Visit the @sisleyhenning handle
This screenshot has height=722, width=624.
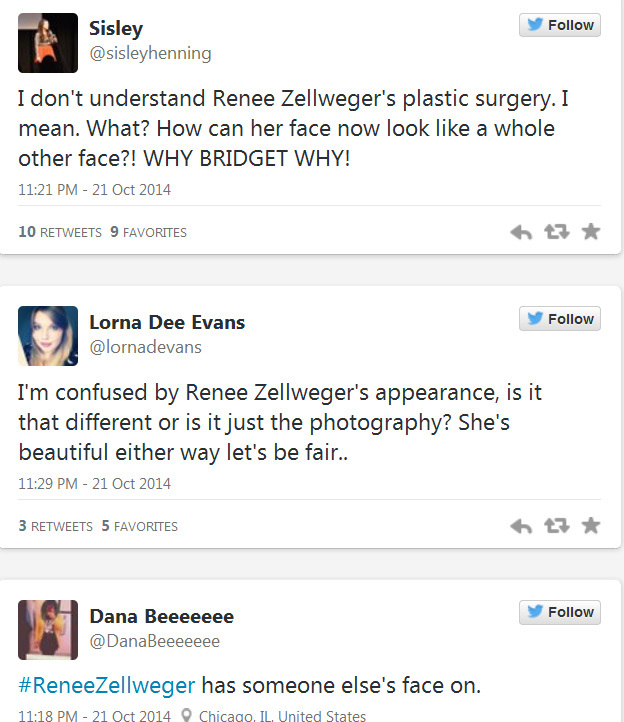[x=150, y=54]
